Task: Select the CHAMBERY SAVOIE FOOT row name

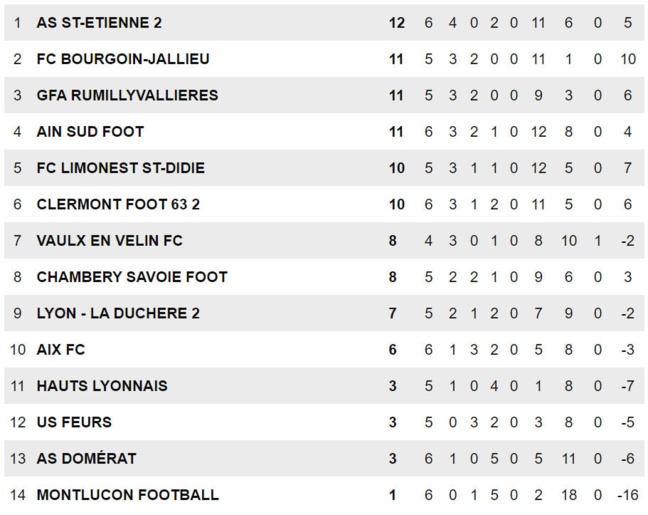Action: 132,277
